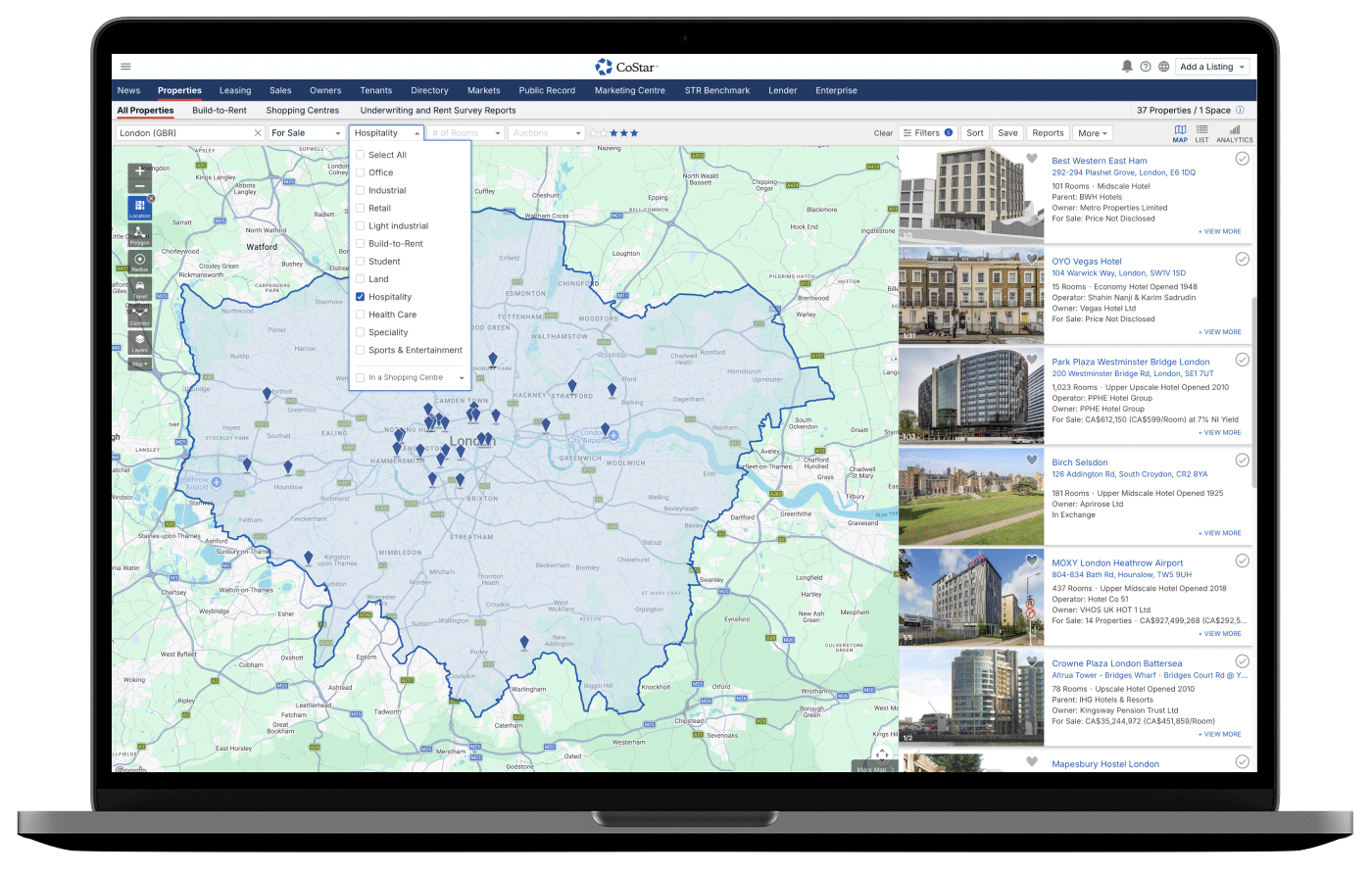The image size is (1372, 877).
Task: Activate the Radius search tool
Action: (x=139, y=262)
